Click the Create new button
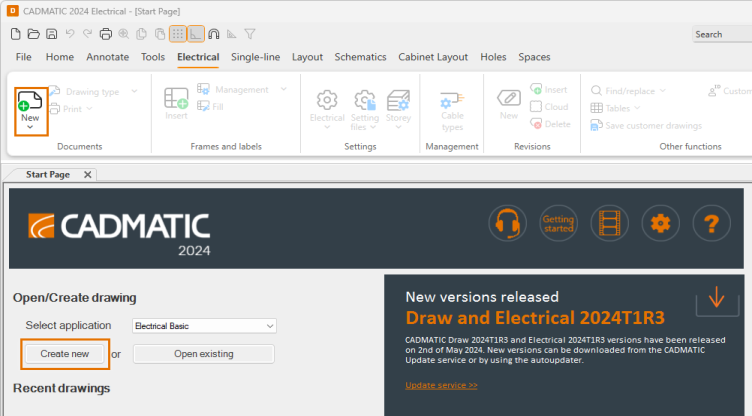Viewport: 752px width, 416px height. 65,354
